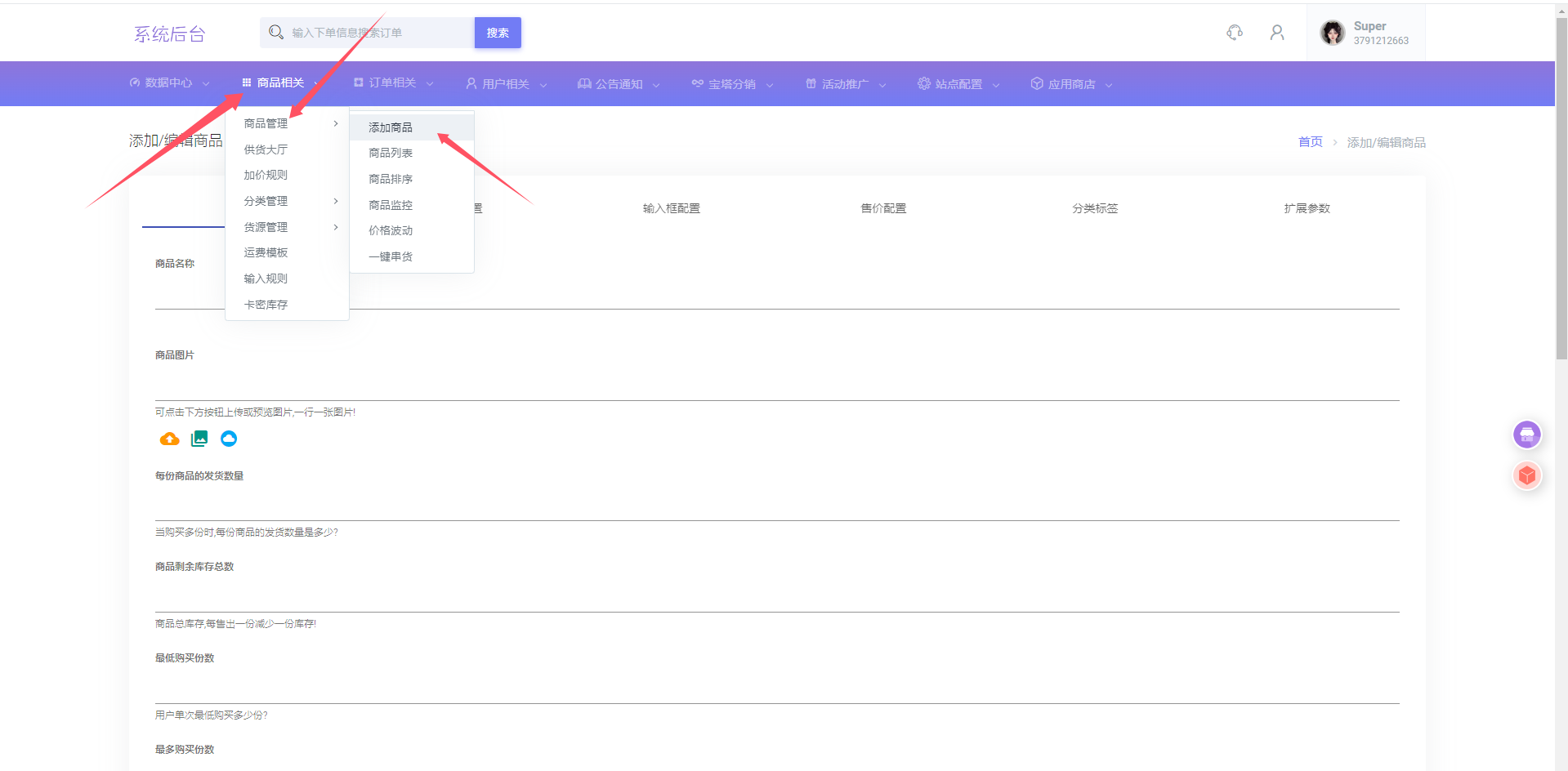Screen dimensions: 1568x771
Task: Select 添加商品 from the submenu
Action: [x=391, y=127]
